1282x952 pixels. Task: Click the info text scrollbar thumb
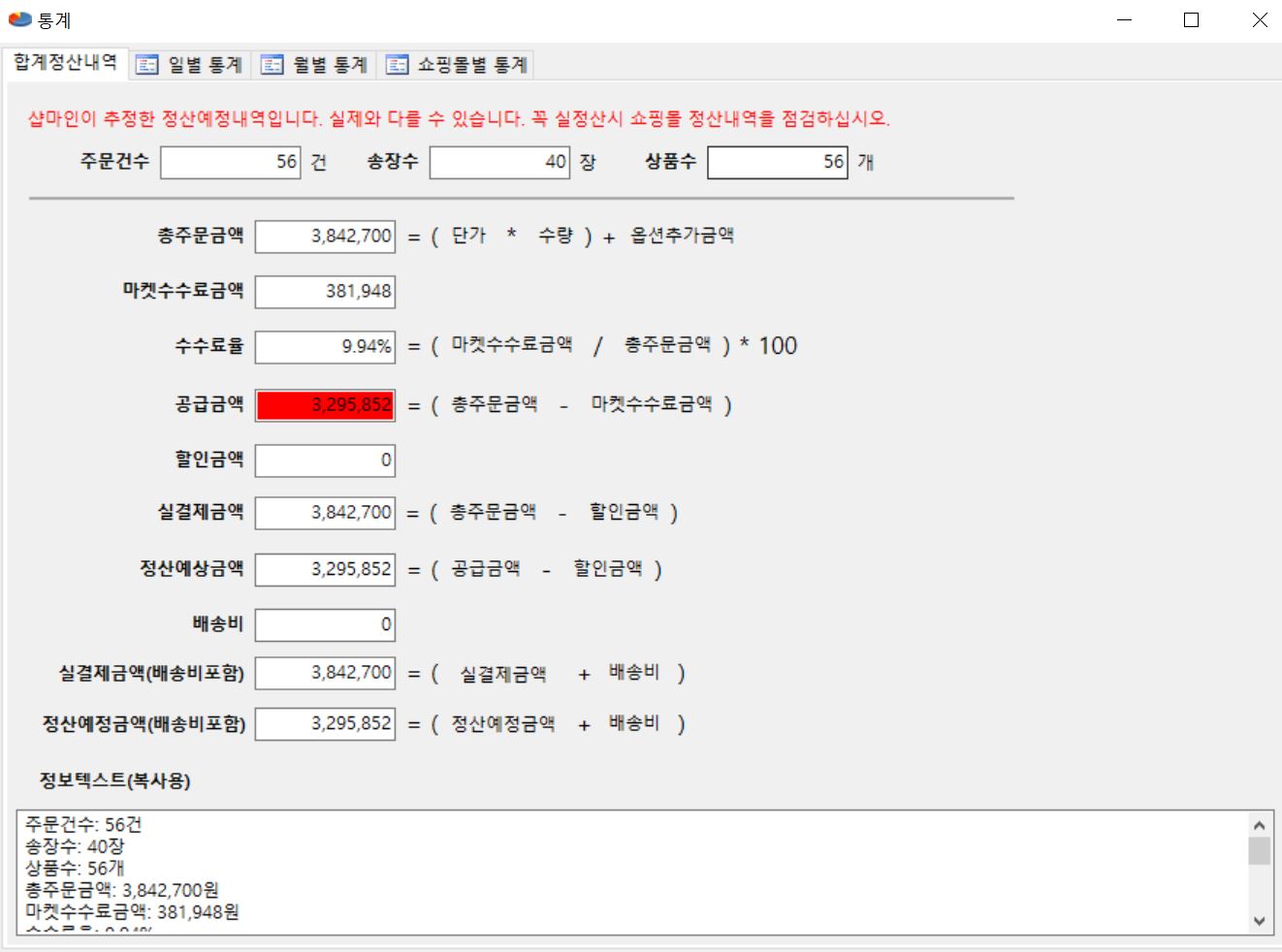point(1259,851)
